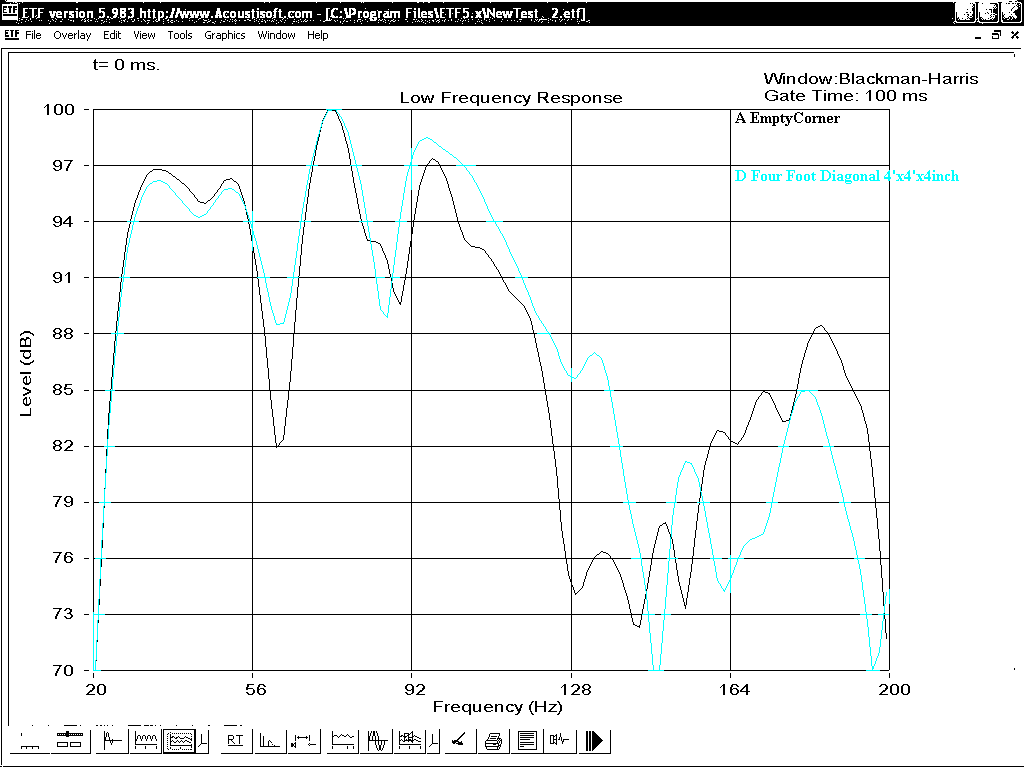Click the RT reverberation time toolbar button
The width and height of the screenshot is (1024, 768).
click(x=235, y=741)
